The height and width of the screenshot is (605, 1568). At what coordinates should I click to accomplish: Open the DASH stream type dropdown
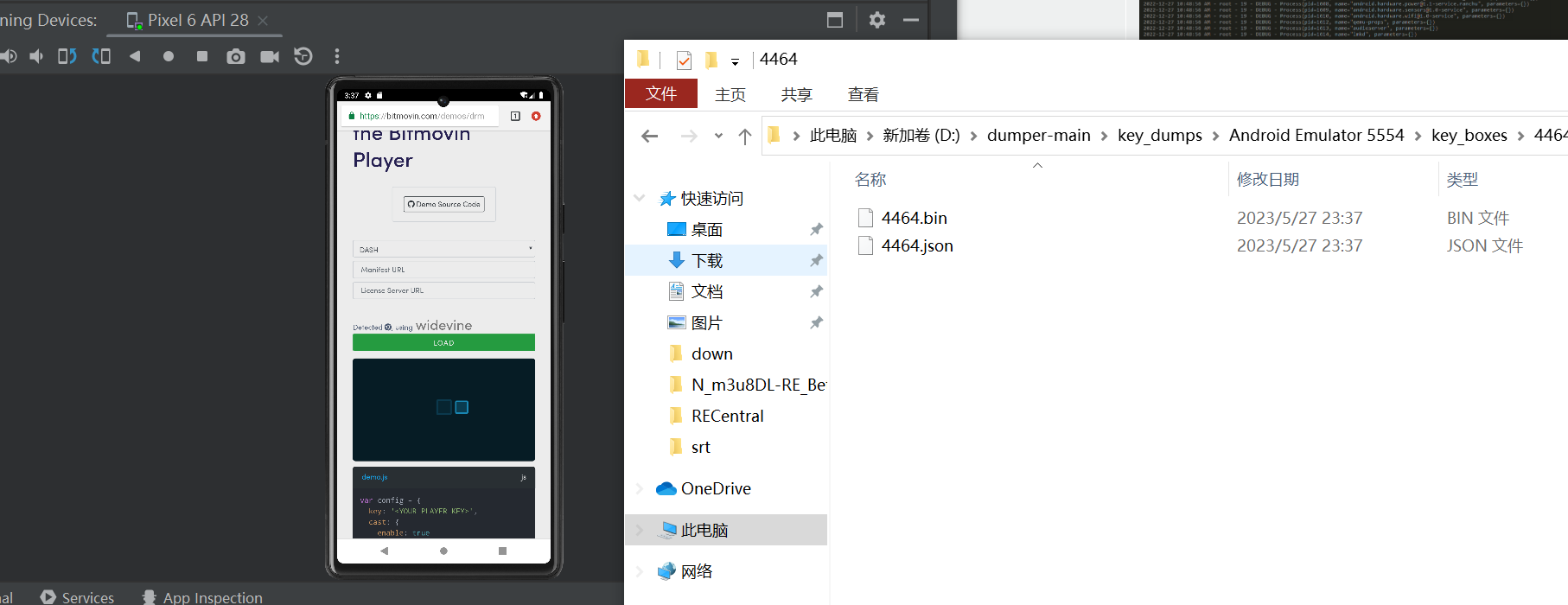coord(443,249)
